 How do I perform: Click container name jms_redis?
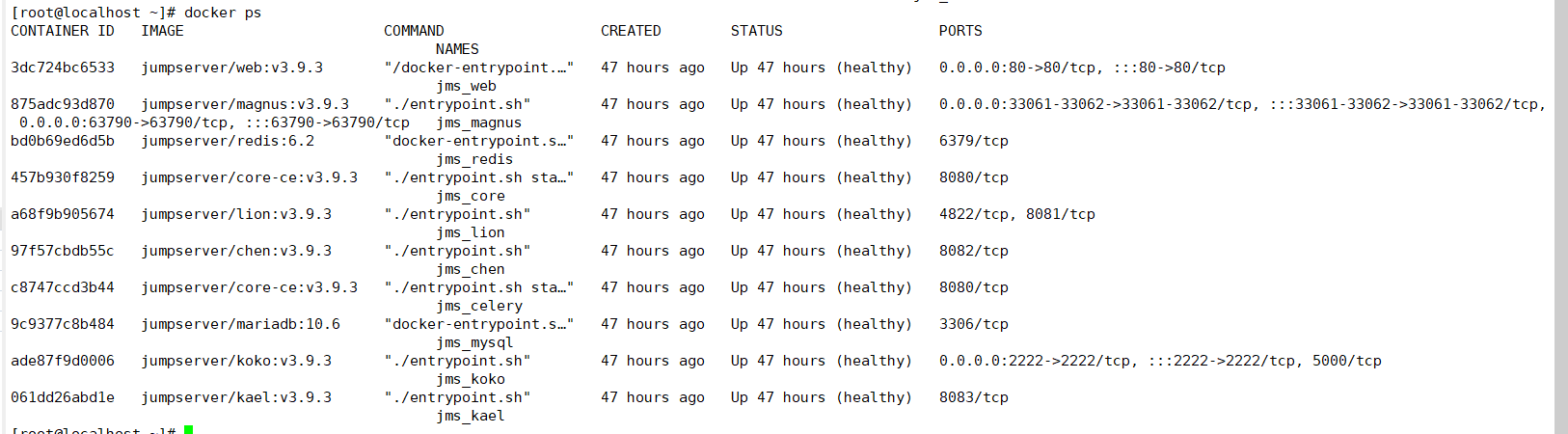pyautogui.click(x=474, y=159)
